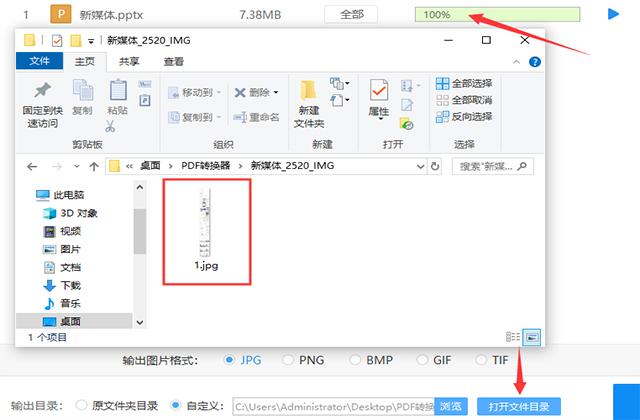Open the customize quick access toolbar dropdown
This screenshot has width=640, height=420.
91,41
